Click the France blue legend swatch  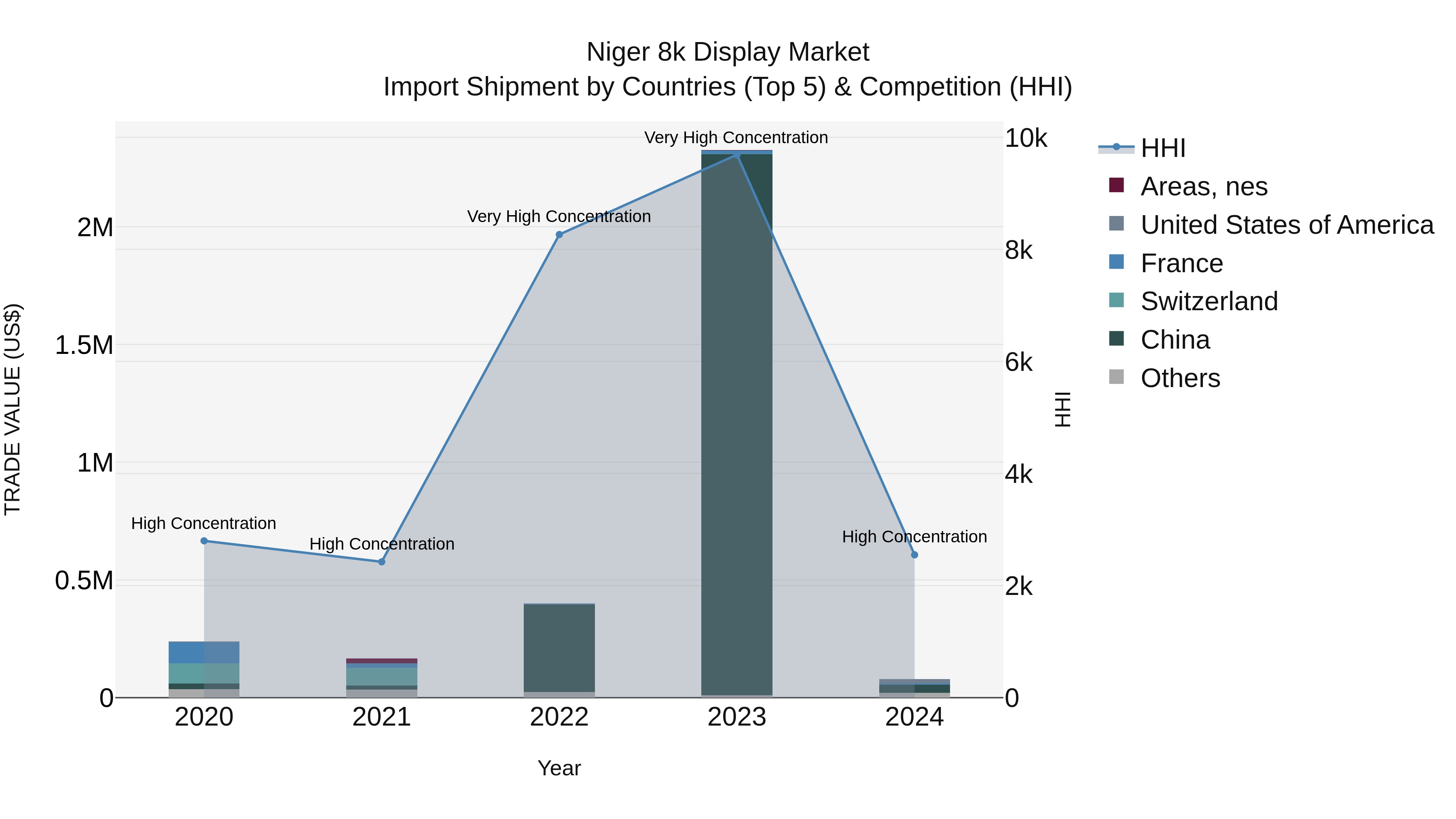pos(1116,262)
